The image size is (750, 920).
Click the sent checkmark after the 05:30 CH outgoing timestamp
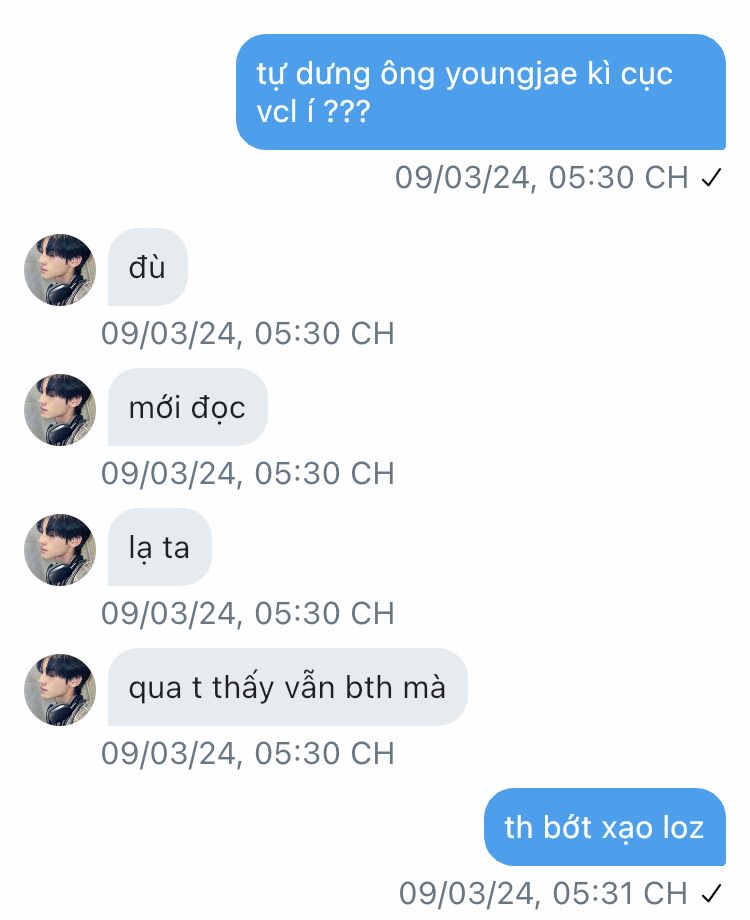click(711, 177)
